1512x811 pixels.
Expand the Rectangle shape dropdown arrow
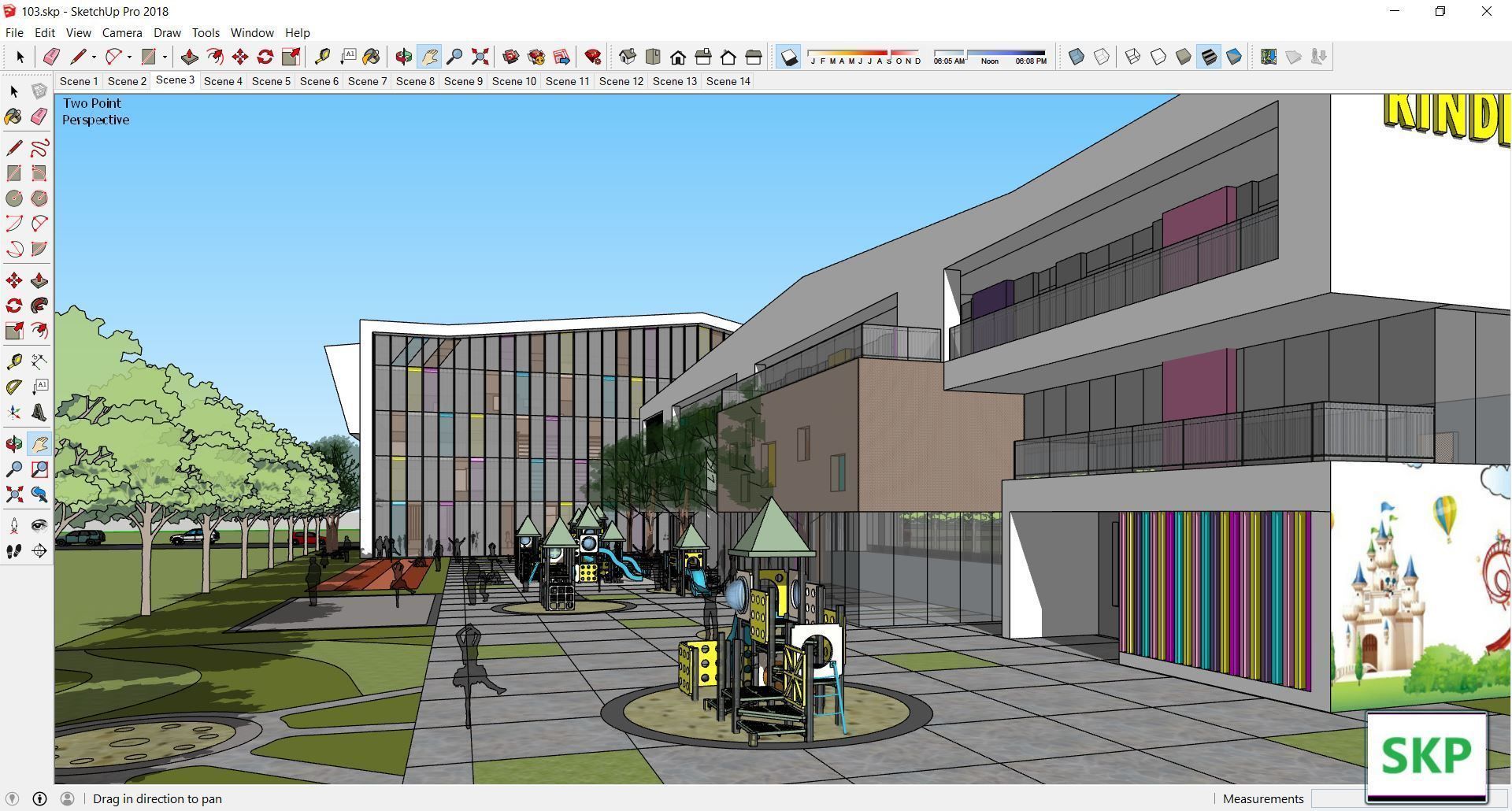click(165, 57)
